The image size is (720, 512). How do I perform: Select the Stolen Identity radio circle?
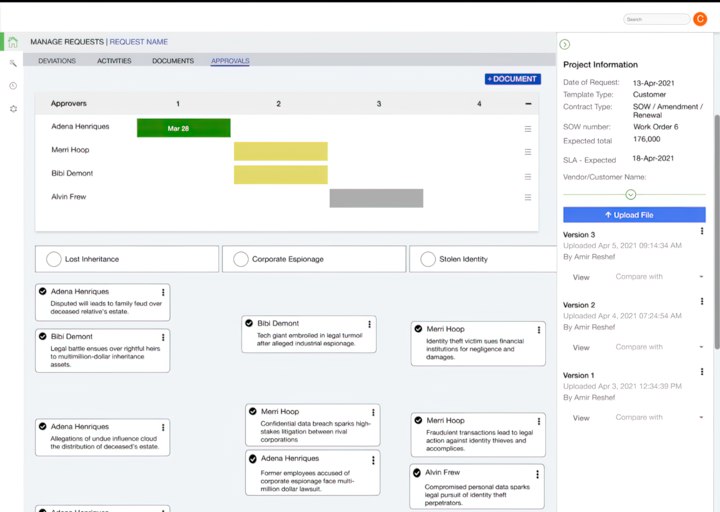[428, 259]
